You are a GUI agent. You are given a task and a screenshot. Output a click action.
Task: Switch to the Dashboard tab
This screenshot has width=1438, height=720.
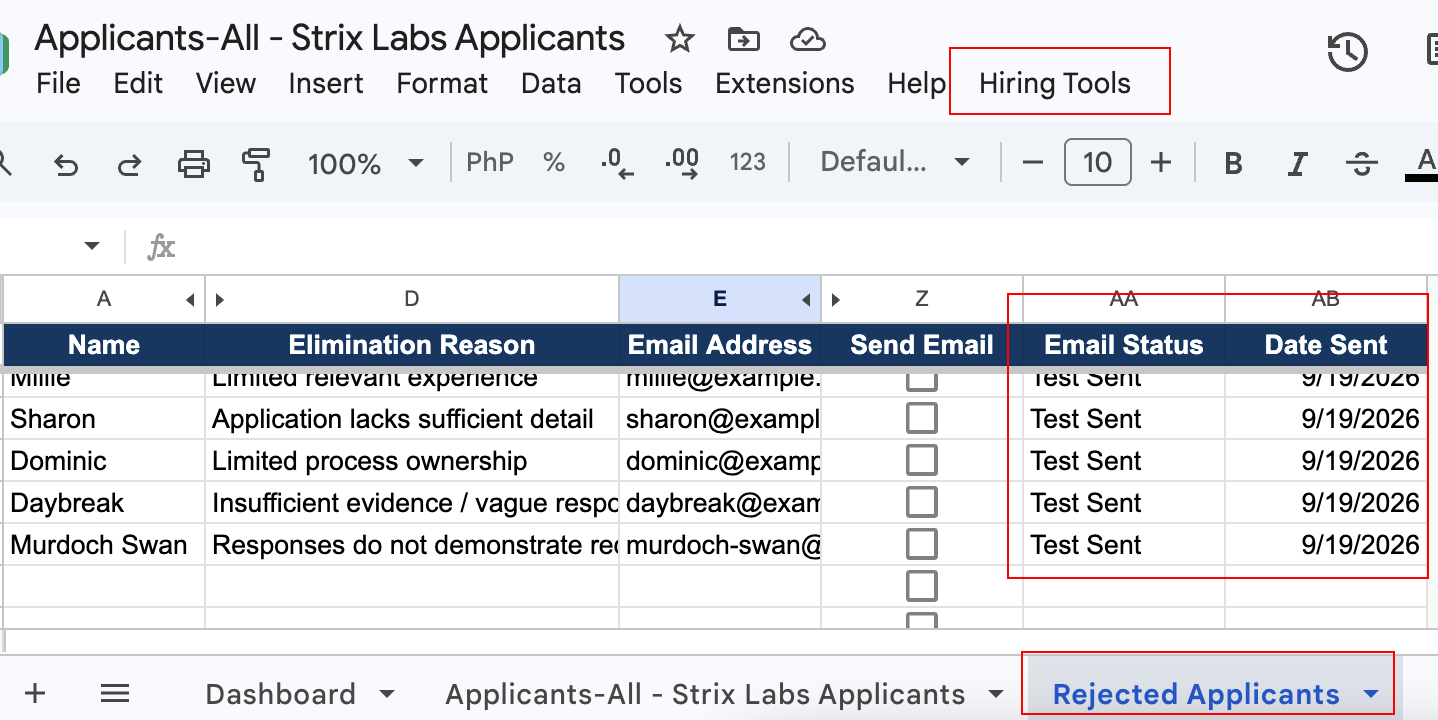(x=280, y=694)
